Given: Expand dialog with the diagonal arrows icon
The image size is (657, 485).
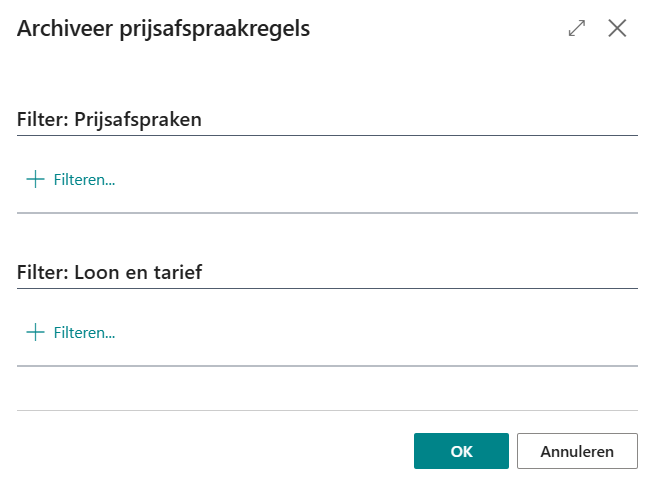Looking at the screenshot, I should point(577,29).
